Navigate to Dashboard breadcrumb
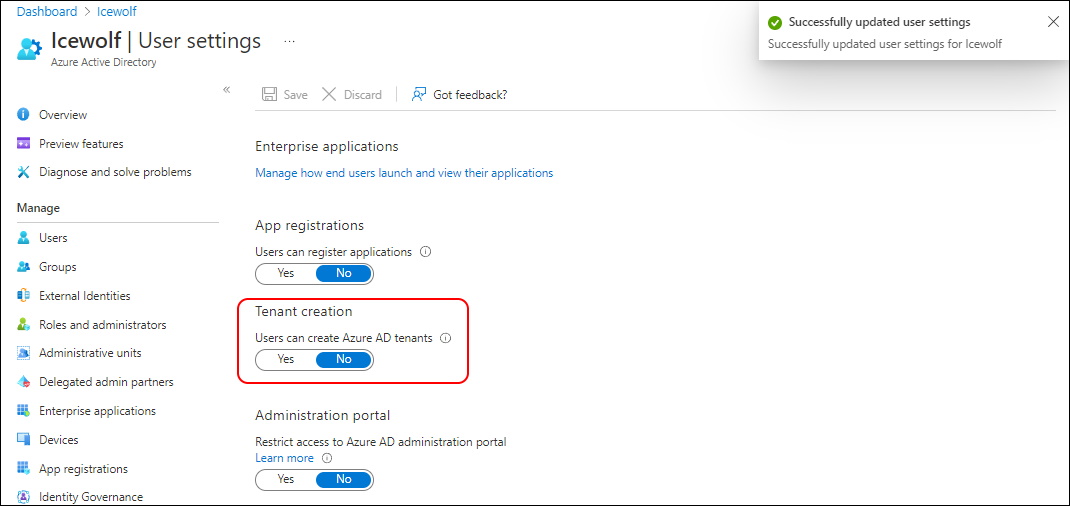Viewport: 1070px width, 506px height. click(x=46, y=12)
